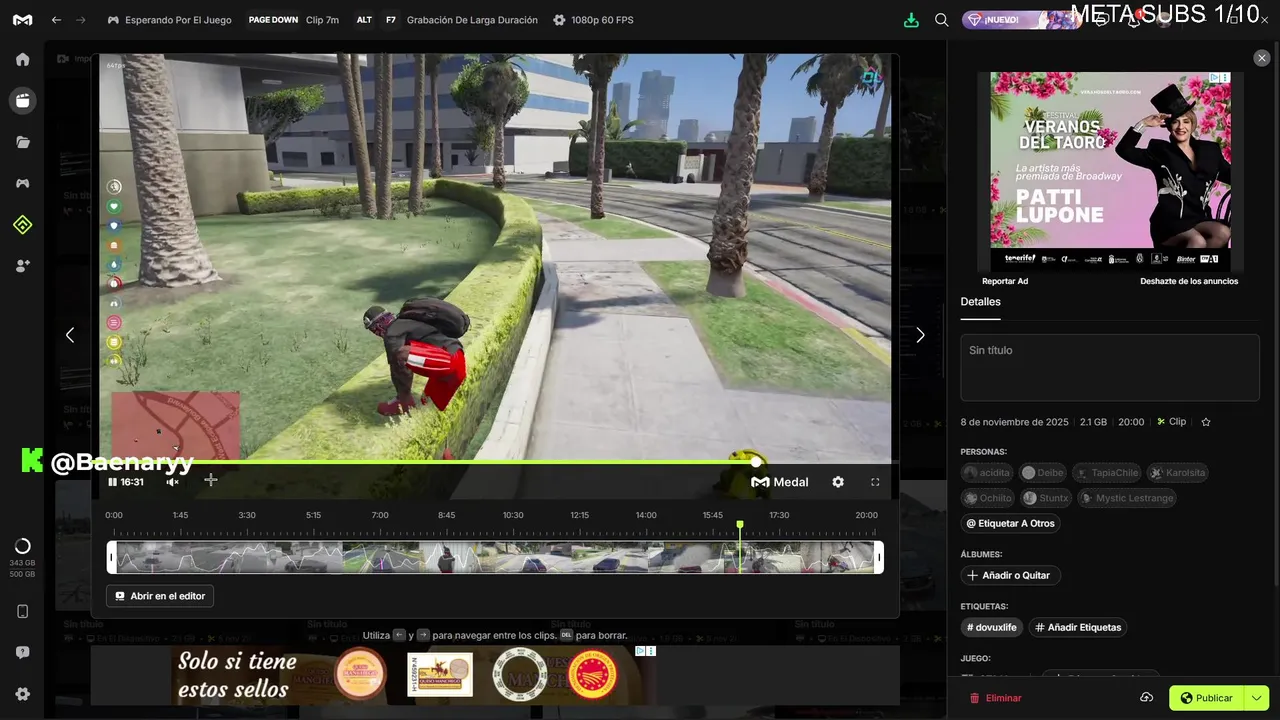Open the Medal home sidebar icon
Screen dimensions: 1280x720
tap(22, 59)
